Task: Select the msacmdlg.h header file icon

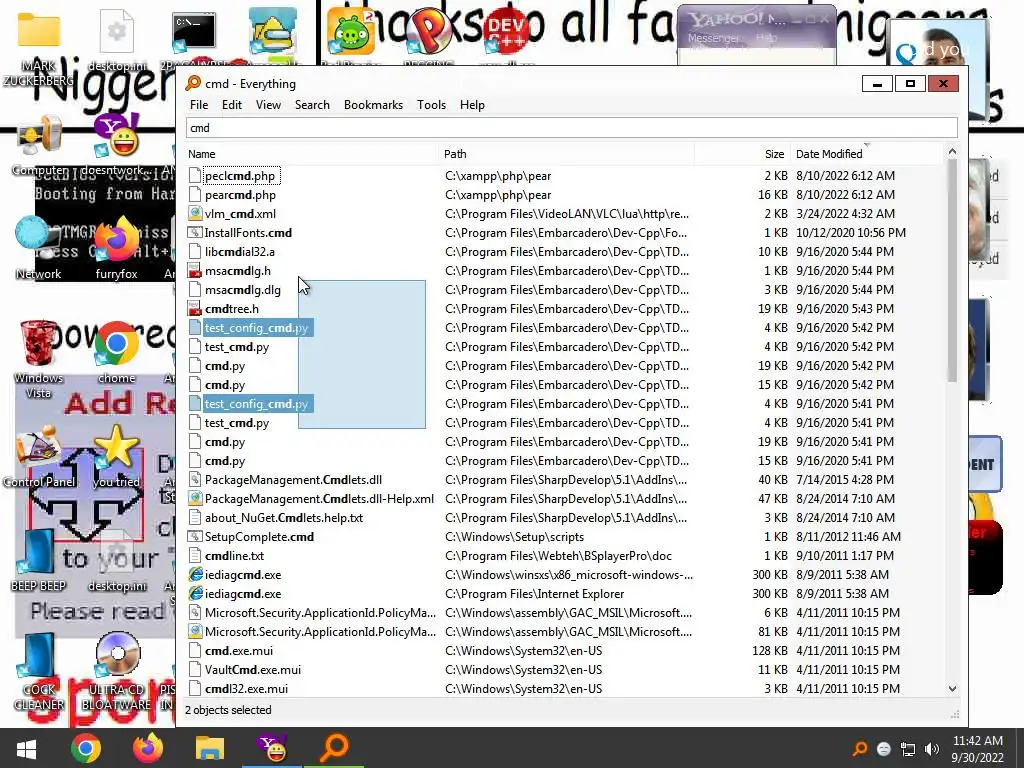Action: coord(195,270)
